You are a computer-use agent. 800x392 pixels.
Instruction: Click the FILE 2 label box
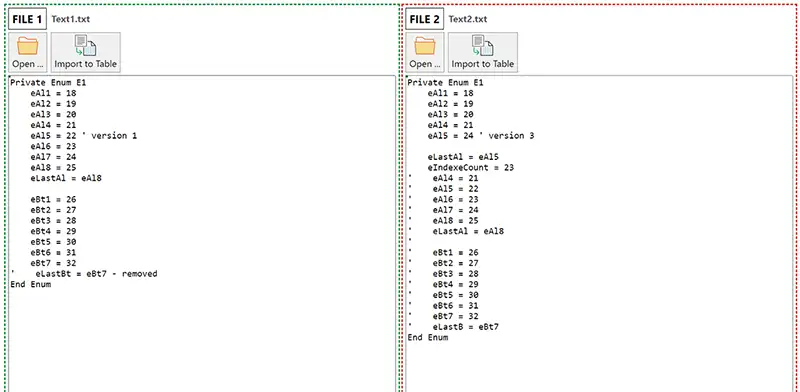(x=424, y=19)
